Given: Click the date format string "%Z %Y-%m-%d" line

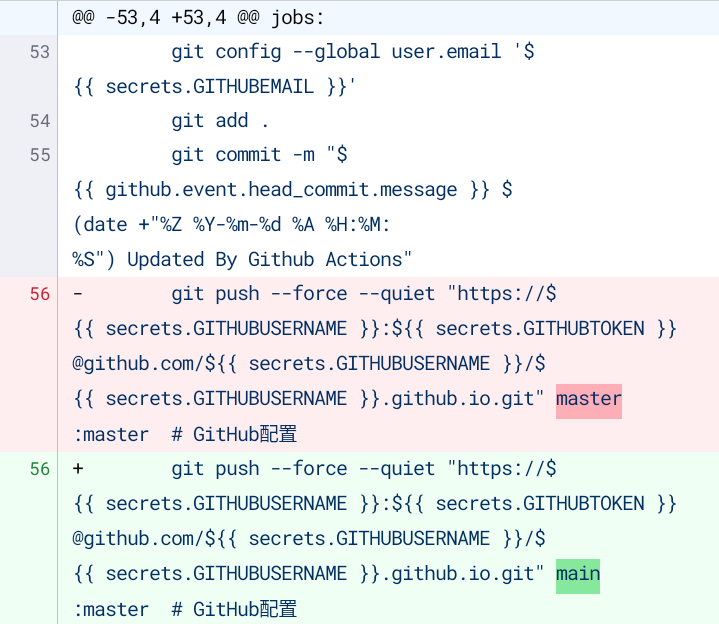Looking at the screenshot, I should [x=232, y=225].
